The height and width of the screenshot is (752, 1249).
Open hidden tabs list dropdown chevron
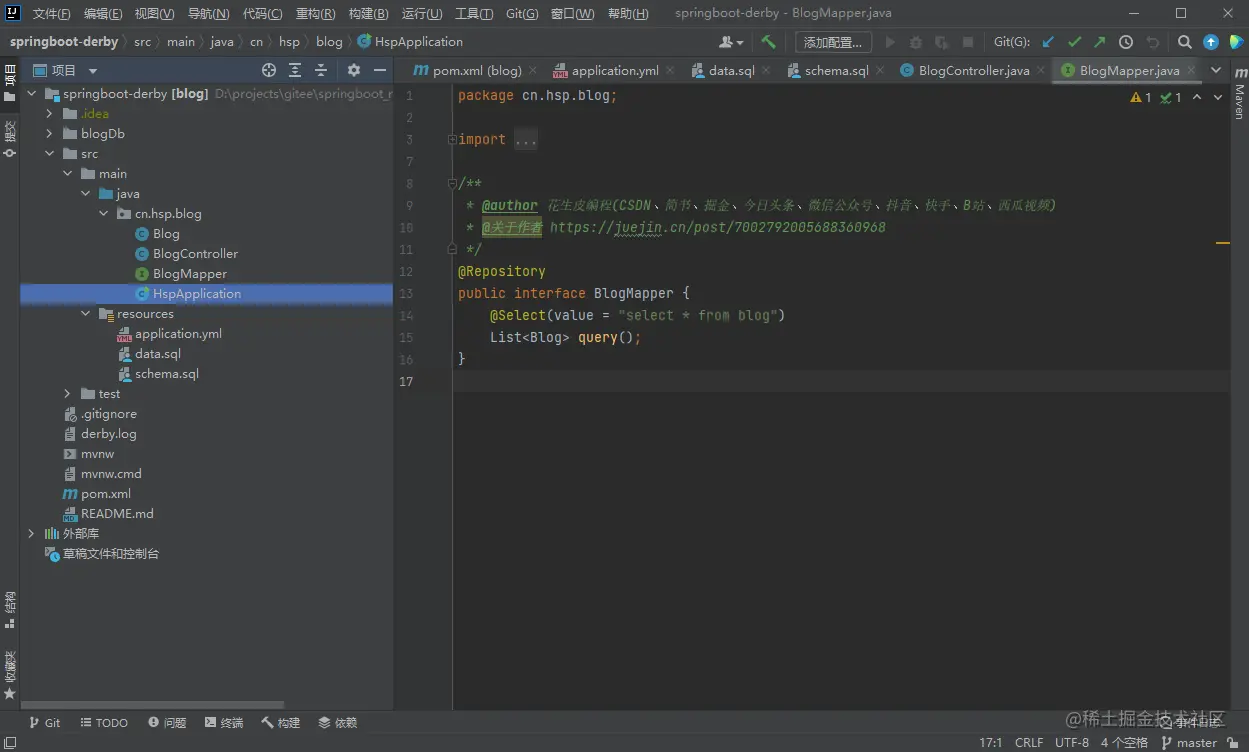pos(1216,70)
